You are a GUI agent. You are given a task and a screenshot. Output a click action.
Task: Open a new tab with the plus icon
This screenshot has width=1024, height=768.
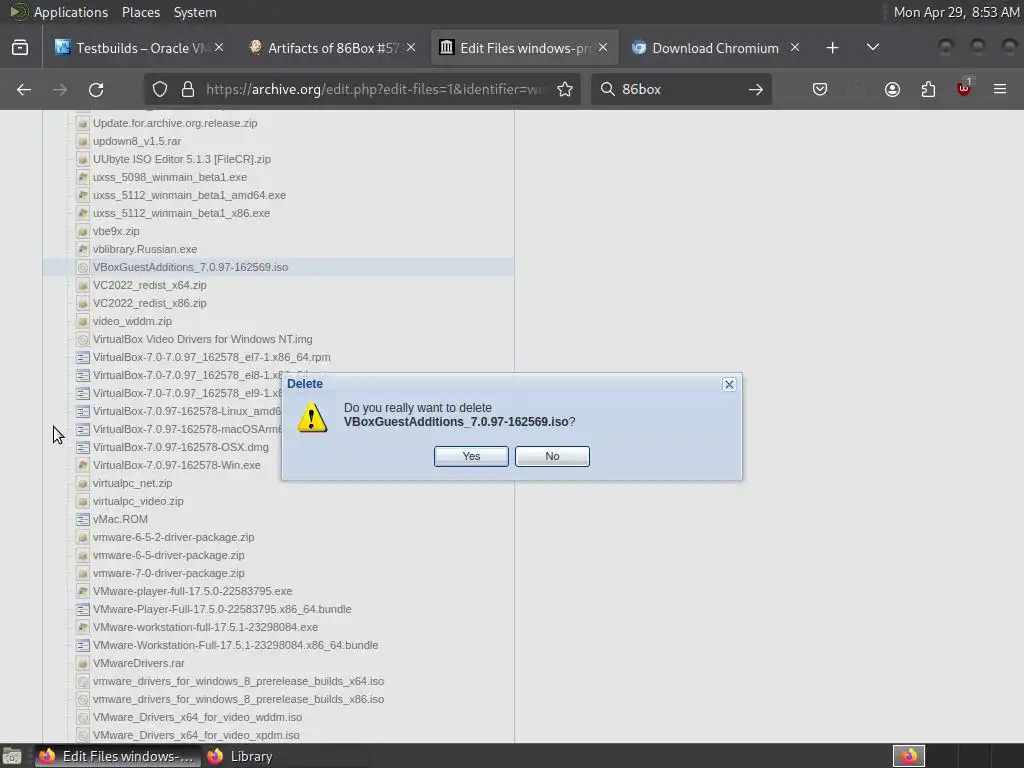click(x=832, y=48)
